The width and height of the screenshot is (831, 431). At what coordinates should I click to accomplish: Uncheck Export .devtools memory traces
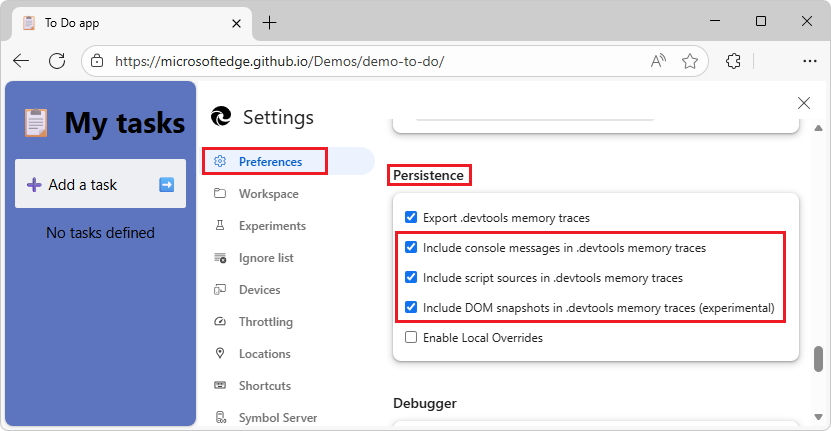tap(410, 217)
